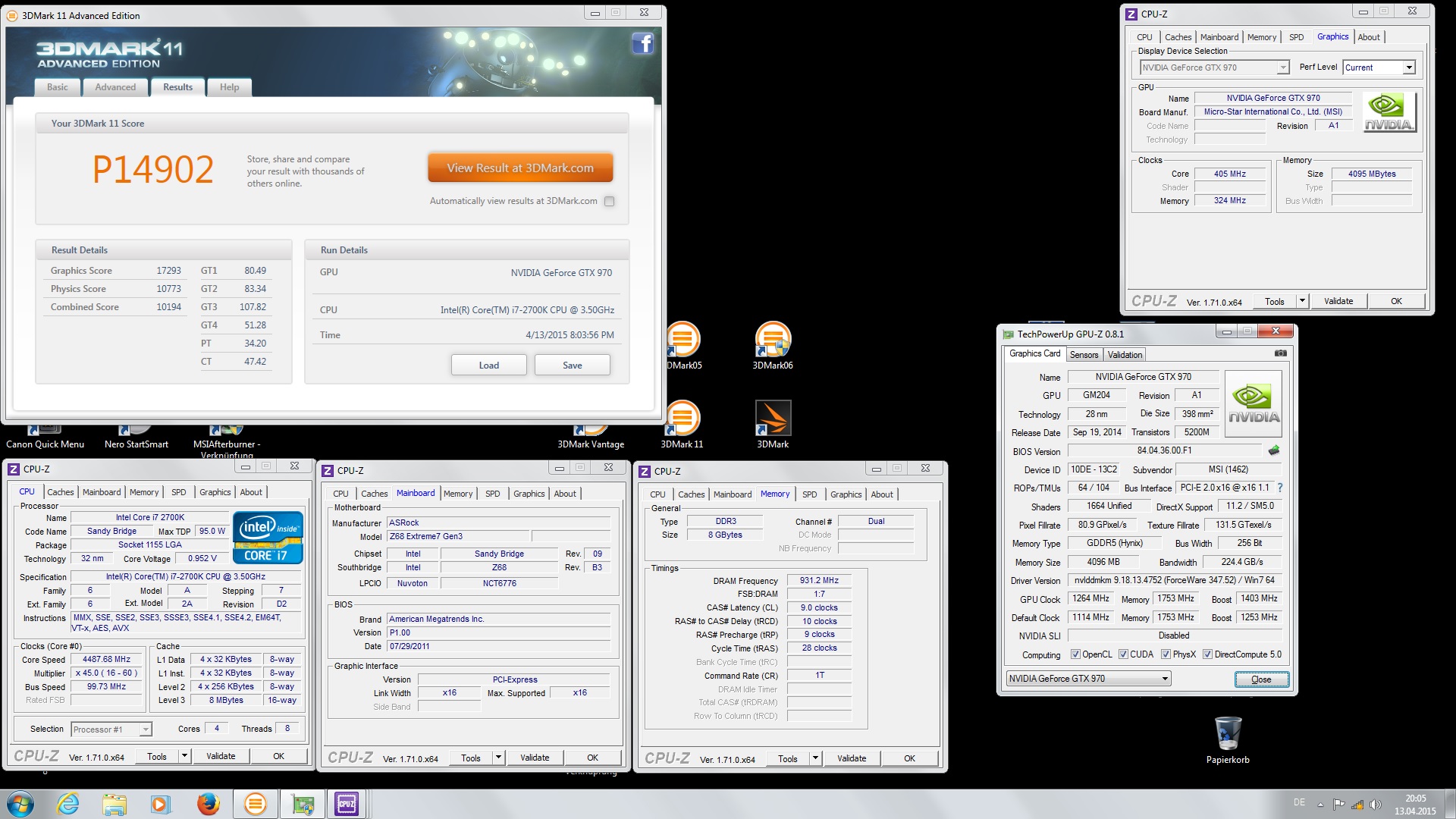The height and width of the screenshot is (819, 1456).
Task: Launch Internet Explorer from the taskbar
Action: (x=68, y=804)
